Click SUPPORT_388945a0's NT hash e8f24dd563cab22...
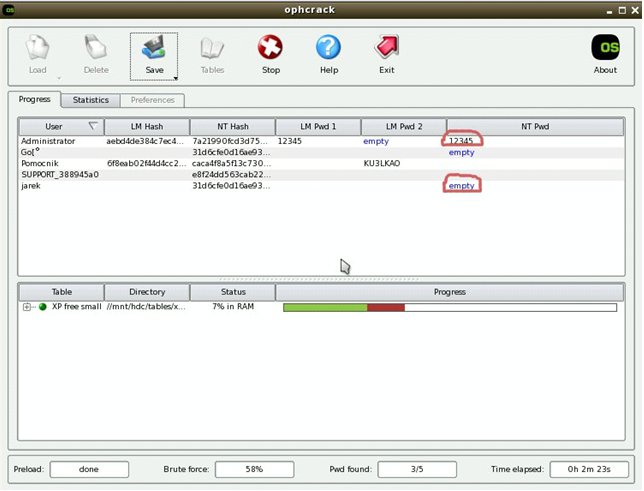The height and width of the screenshot is (491, 644). pyautogui.click(x=232, y=175)
